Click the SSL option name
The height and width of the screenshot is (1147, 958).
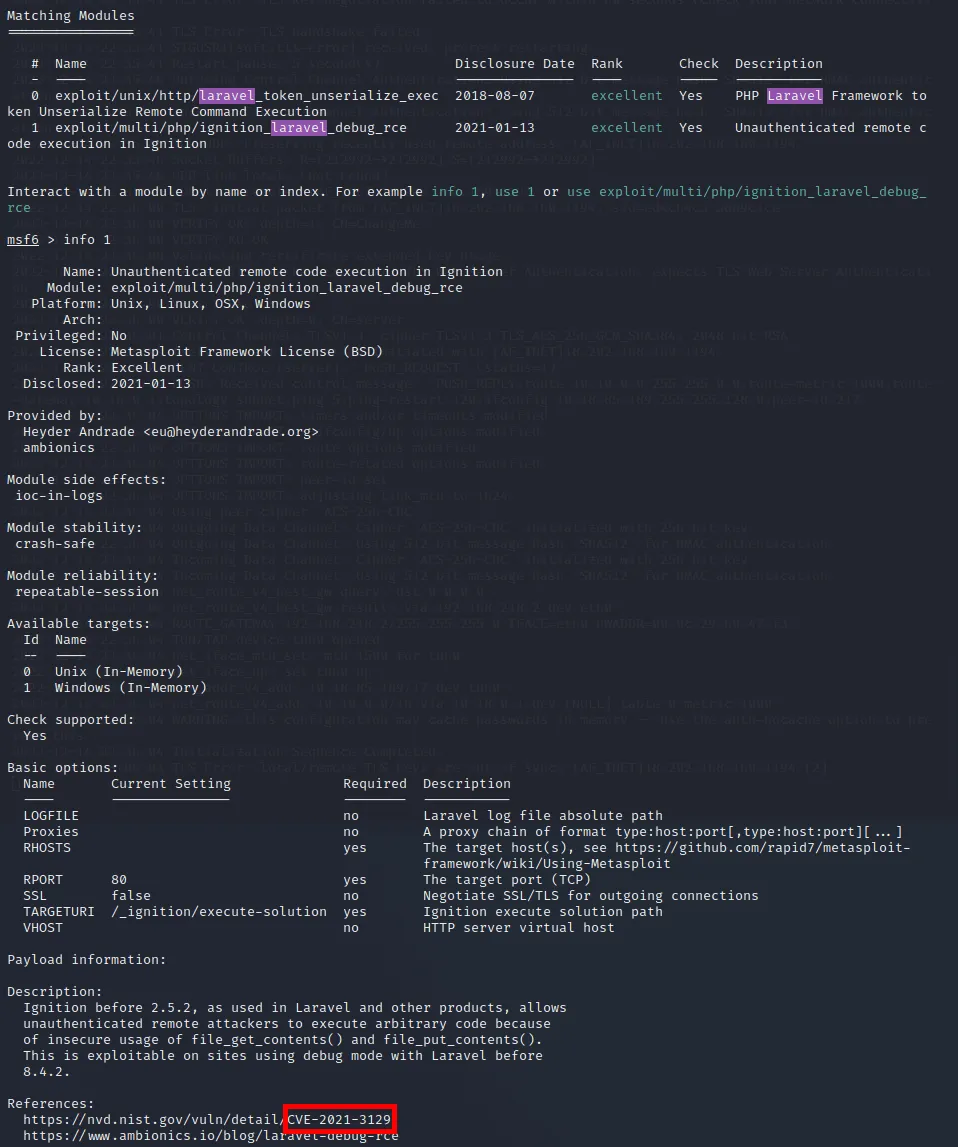pyautogui.click(x=34, y=896)
